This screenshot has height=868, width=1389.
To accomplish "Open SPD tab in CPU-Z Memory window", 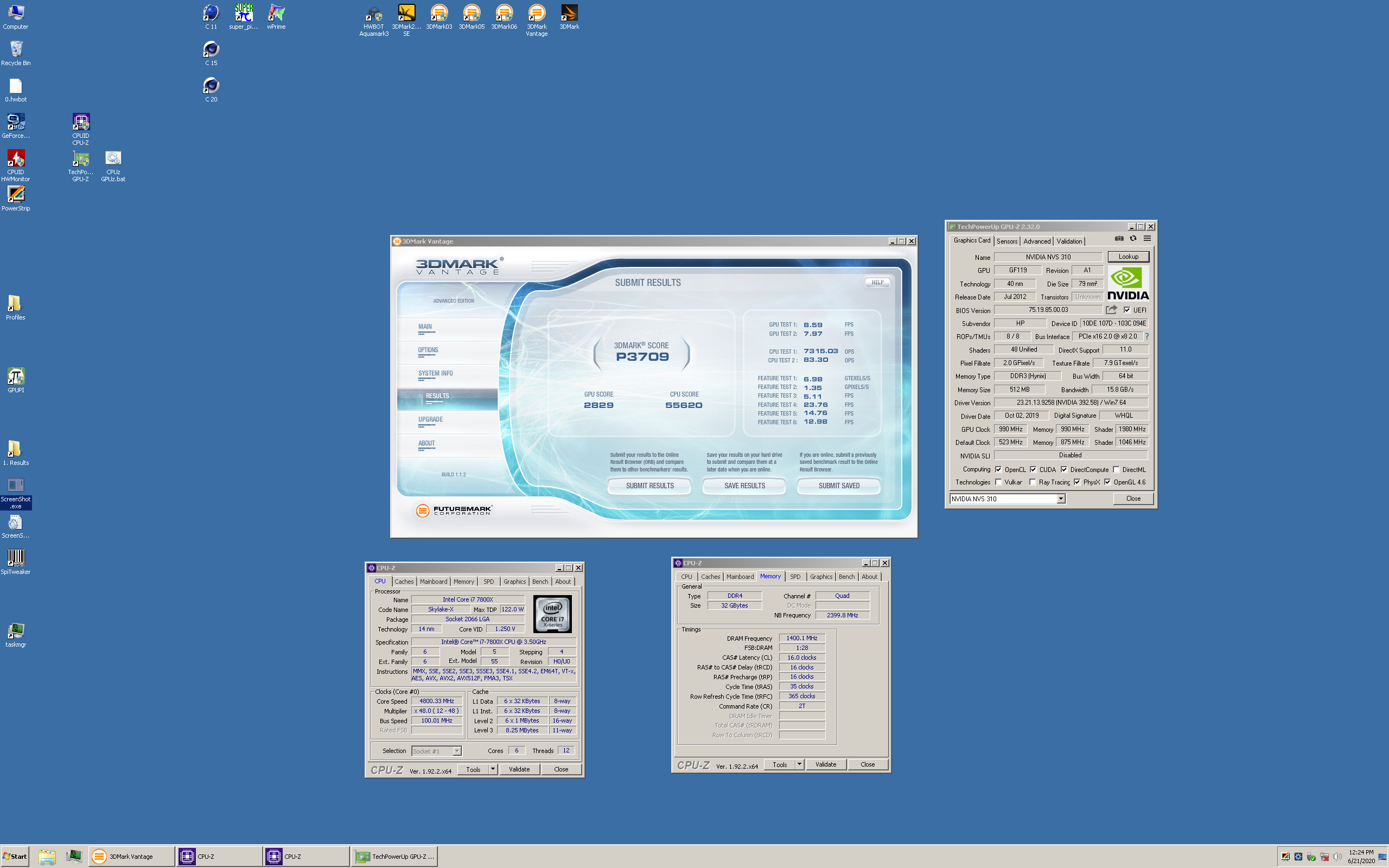I will click(x=795, y=577).
